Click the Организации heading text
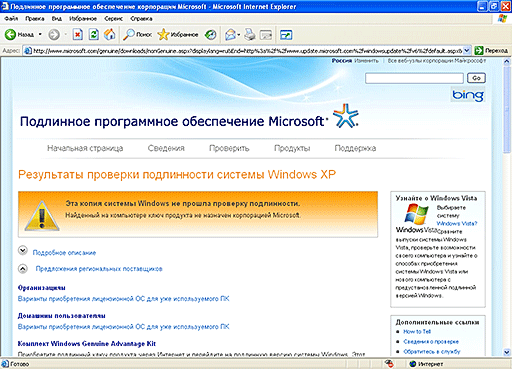Viewport: 512px width, 369px height. coord(42,288)
